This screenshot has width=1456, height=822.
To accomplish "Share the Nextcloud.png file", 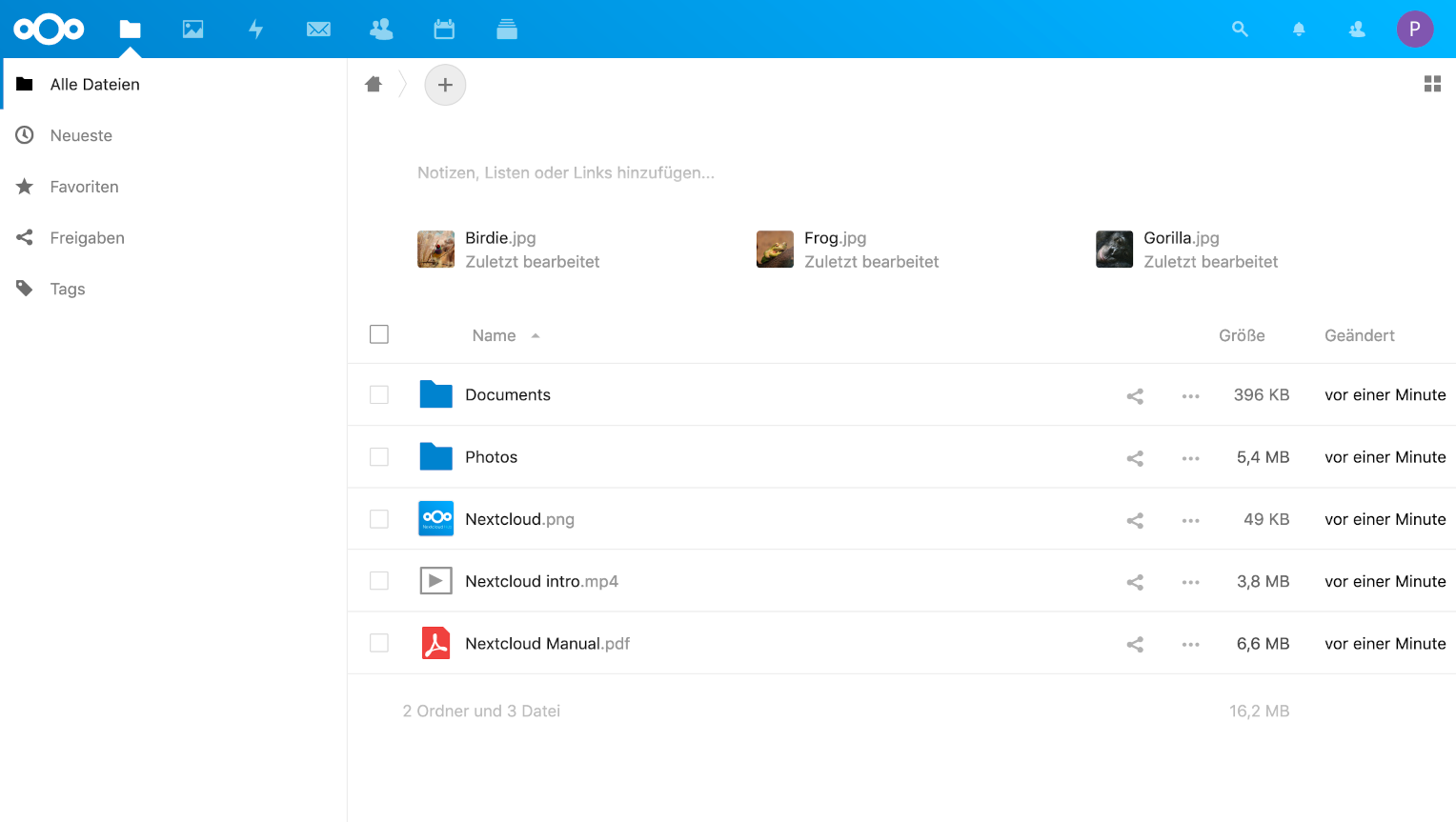I will click(x=1135, y=520).
